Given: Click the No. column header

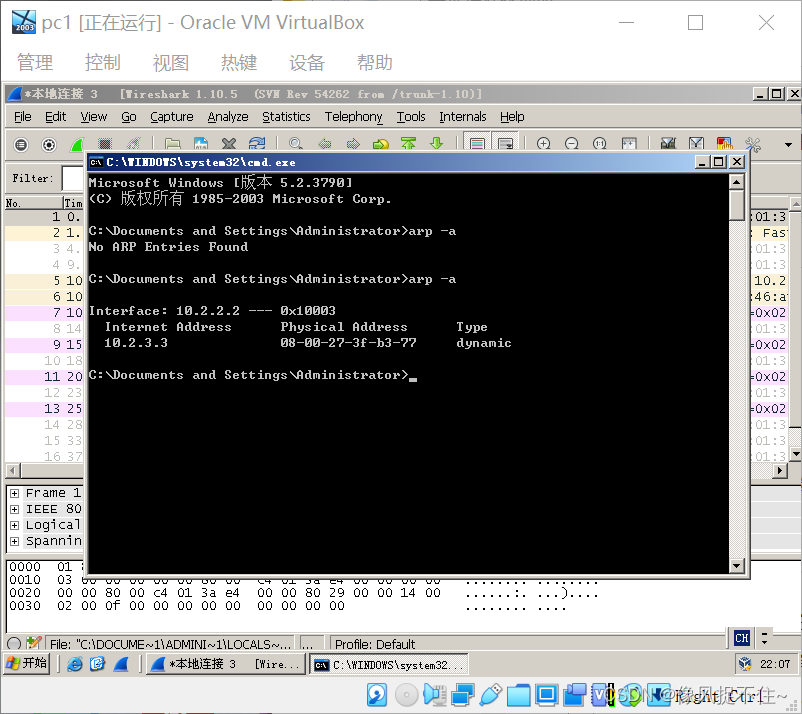Looking at the screenshot, I should click(x=34, y=203).
